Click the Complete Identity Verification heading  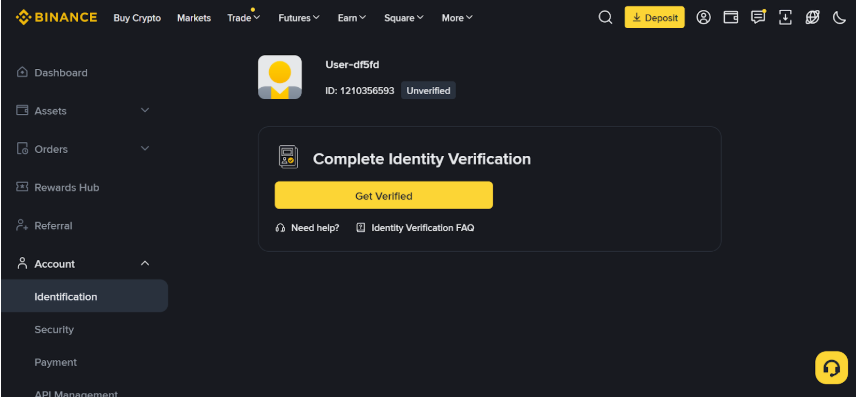pyautogui.click(x=421, y=159)
